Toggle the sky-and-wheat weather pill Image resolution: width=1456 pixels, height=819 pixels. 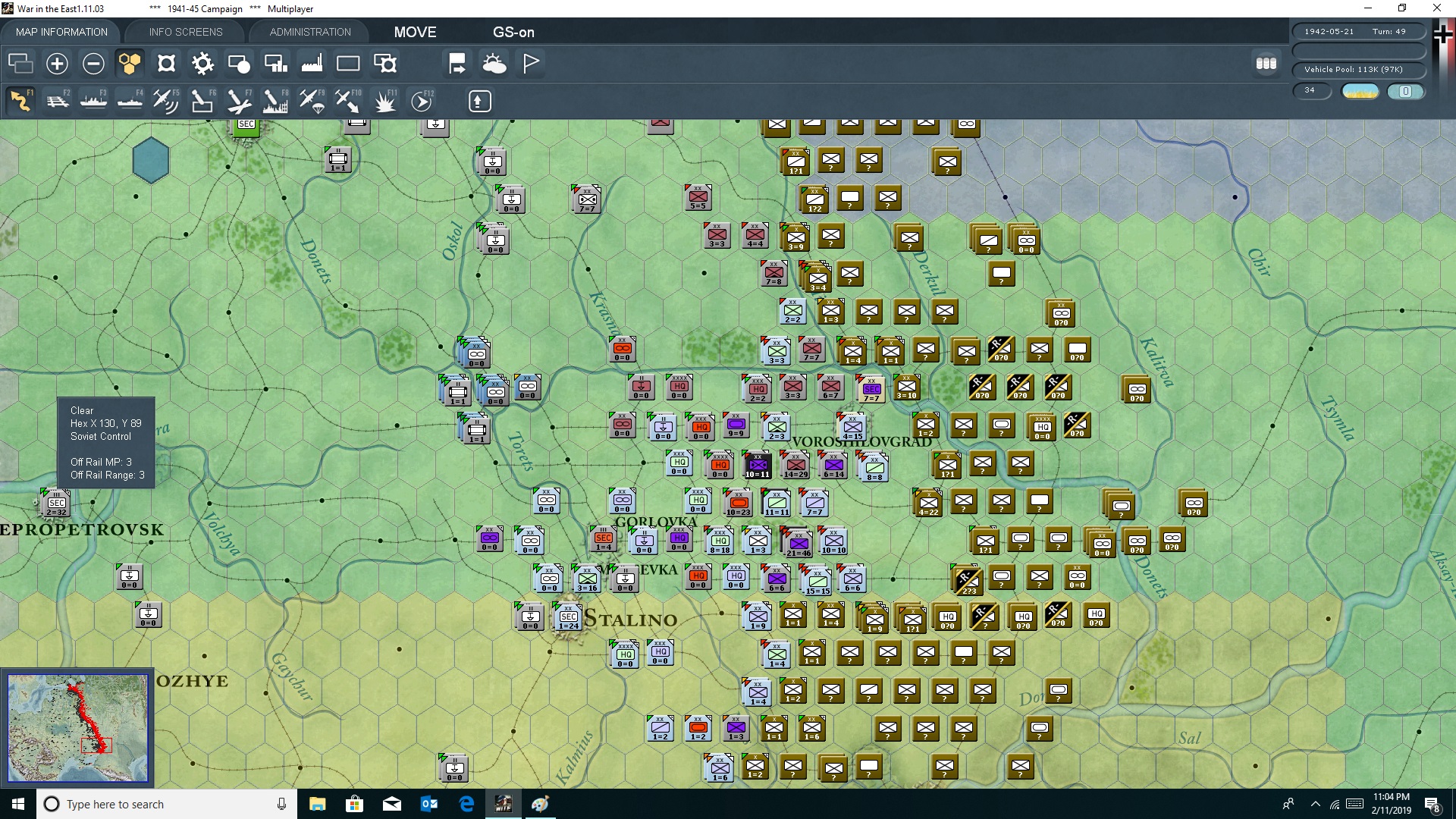(1360, 91)
